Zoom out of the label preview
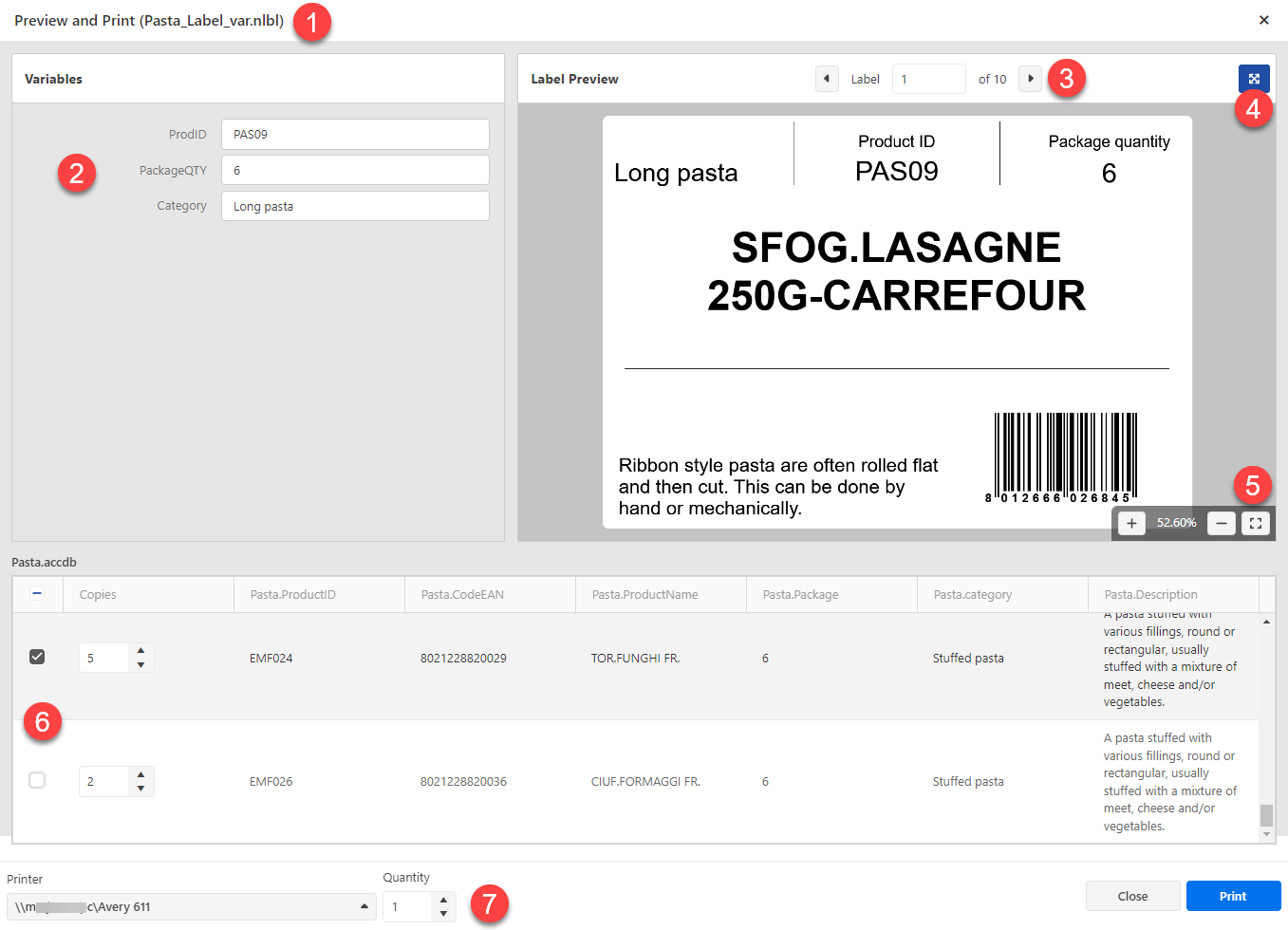Screen dimensions: 1288x930 (1222, 523)
